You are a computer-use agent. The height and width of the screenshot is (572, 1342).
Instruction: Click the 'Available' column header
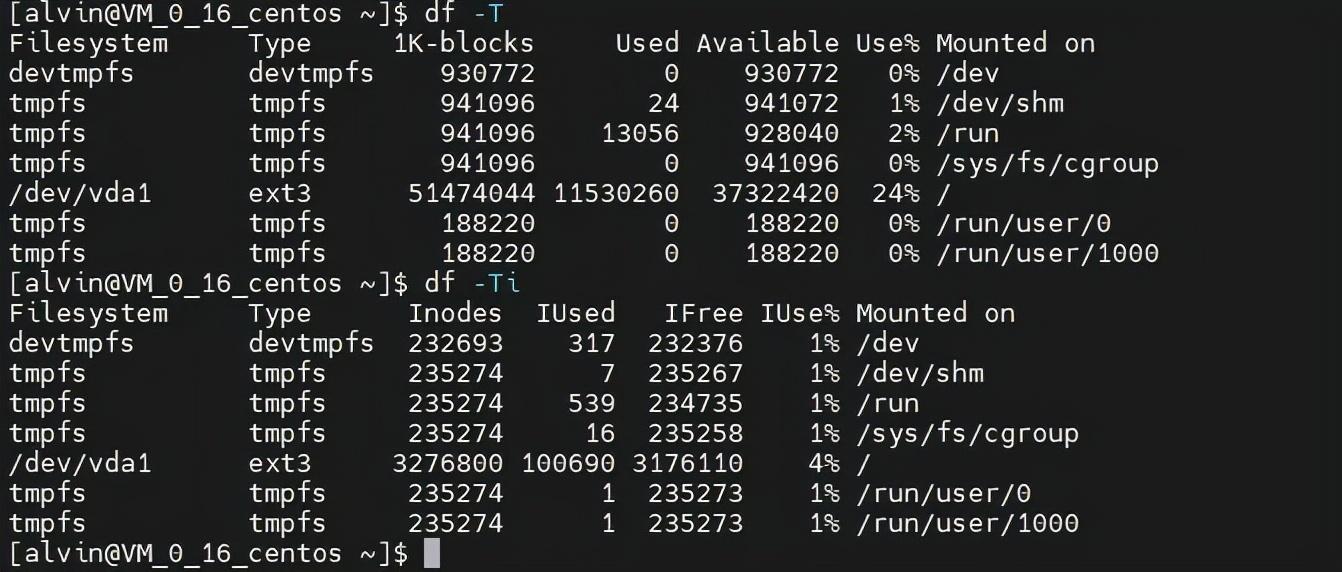tap(768, 43)
